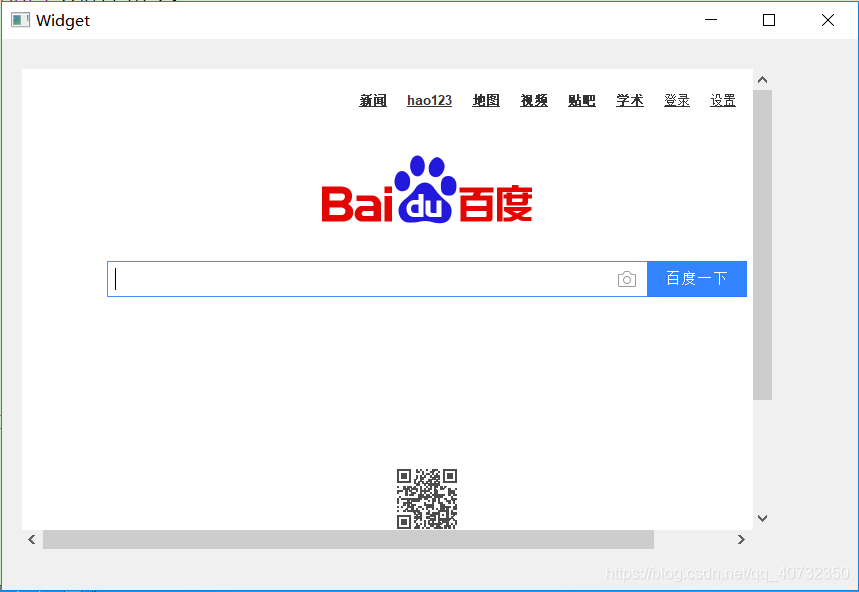This screenshot has width=859, height=592.
Task: Click the vertical scrollbar up arrow
Action: pos(762,80)
